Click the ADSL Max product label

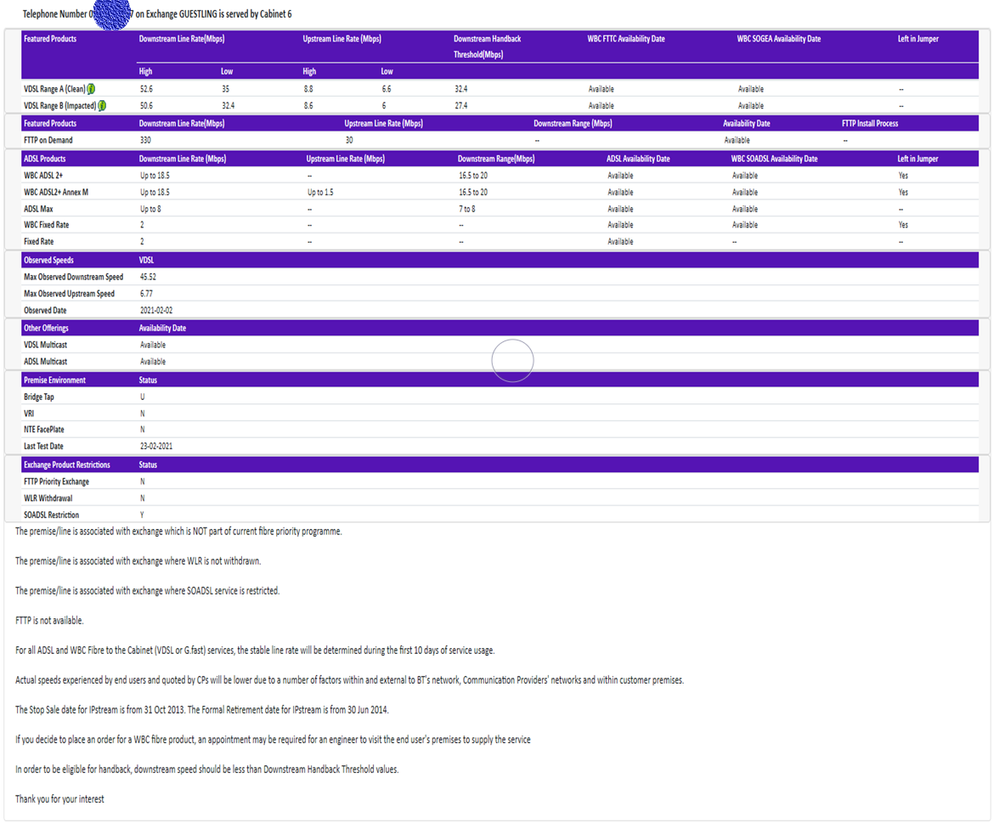(x=39, y=208)
